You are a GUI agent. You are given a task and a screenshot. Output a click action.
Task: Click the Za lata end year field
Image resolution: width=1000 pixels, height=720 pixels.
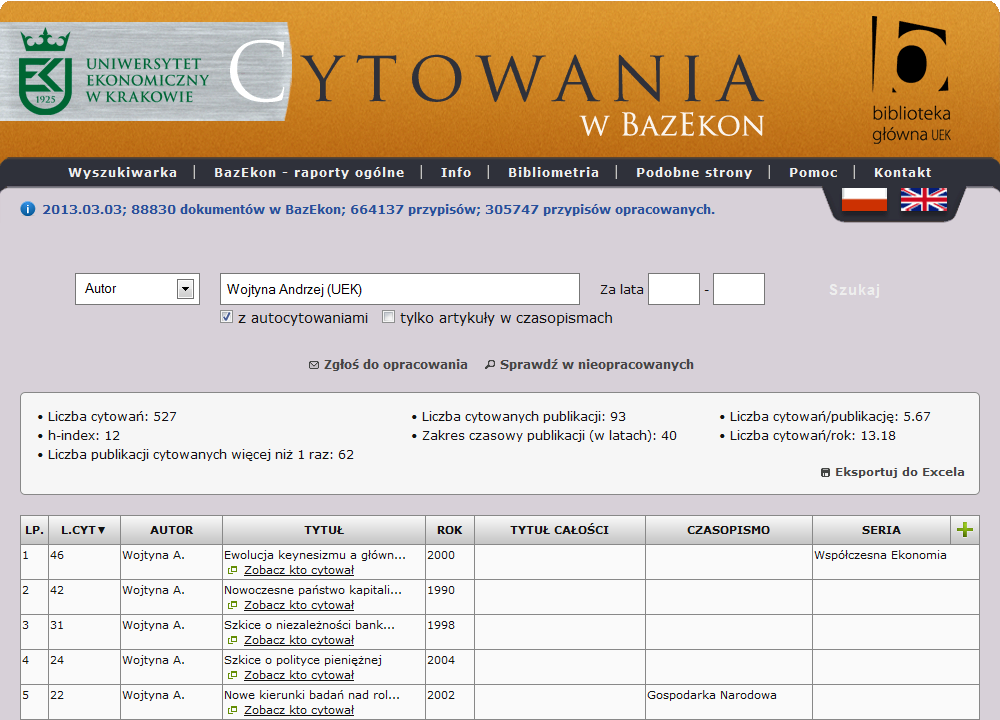tap(739, 289)
